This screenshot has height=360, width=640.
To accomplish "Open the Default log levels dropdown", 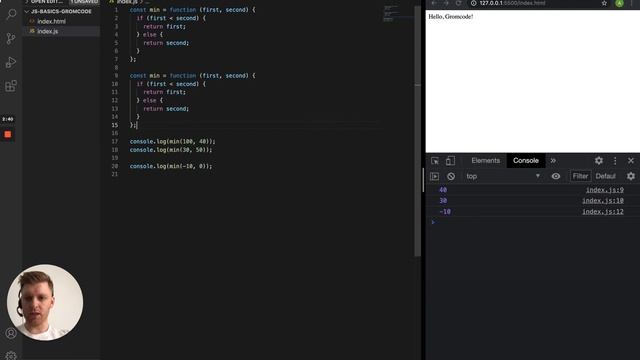I will (x=606, y=176).
